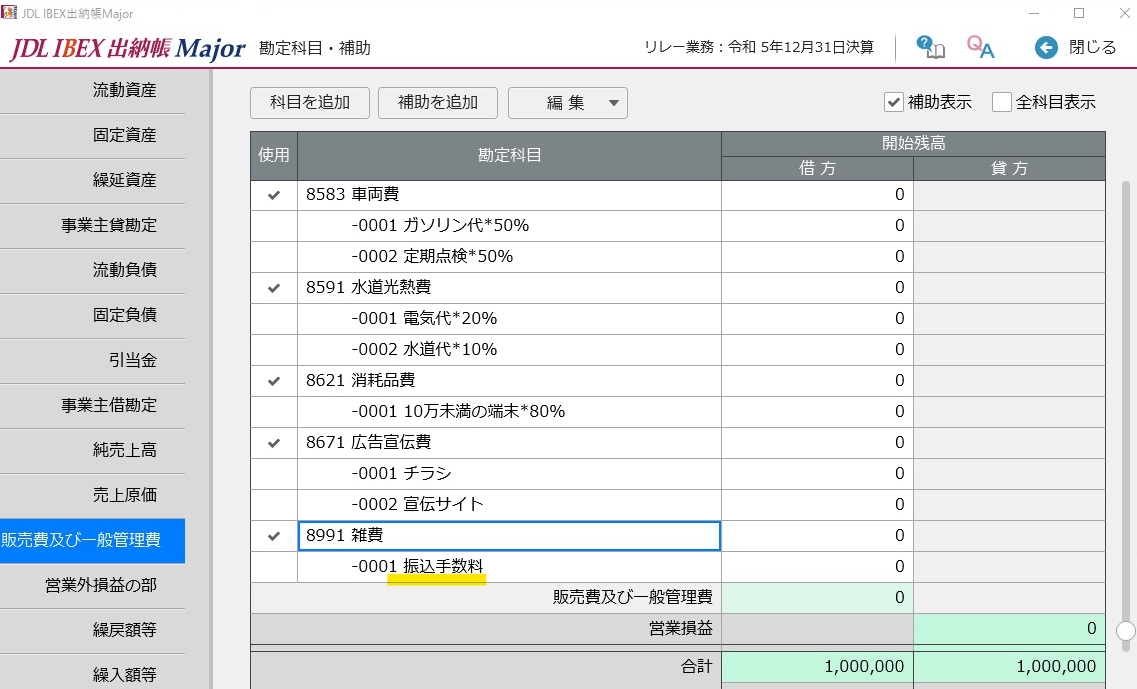Toggle the use checkmark for 8591 水道光熱費
Image resolution: width=1137 pixels, height=689 pixels.
[274, 288]
